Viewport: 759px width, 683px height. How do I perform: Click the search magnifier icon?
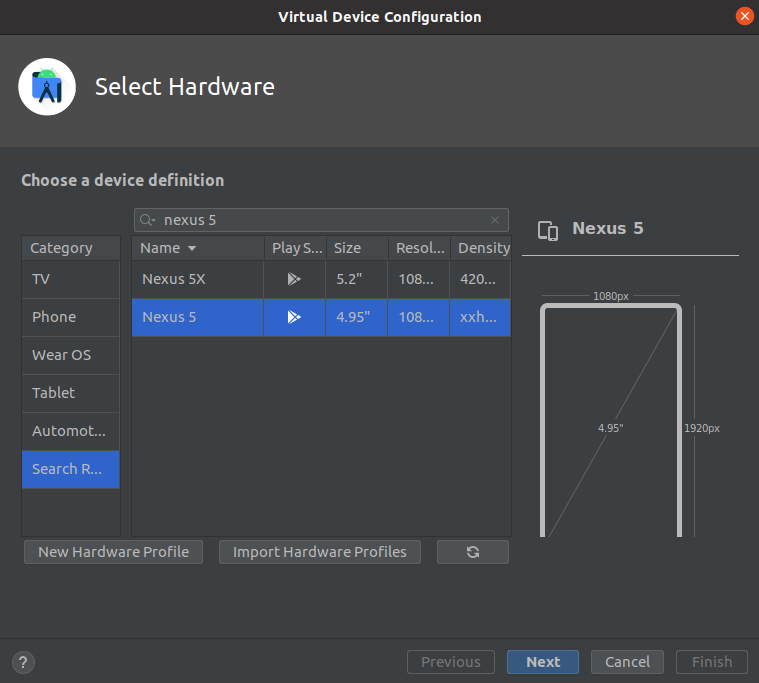(147, 220)
